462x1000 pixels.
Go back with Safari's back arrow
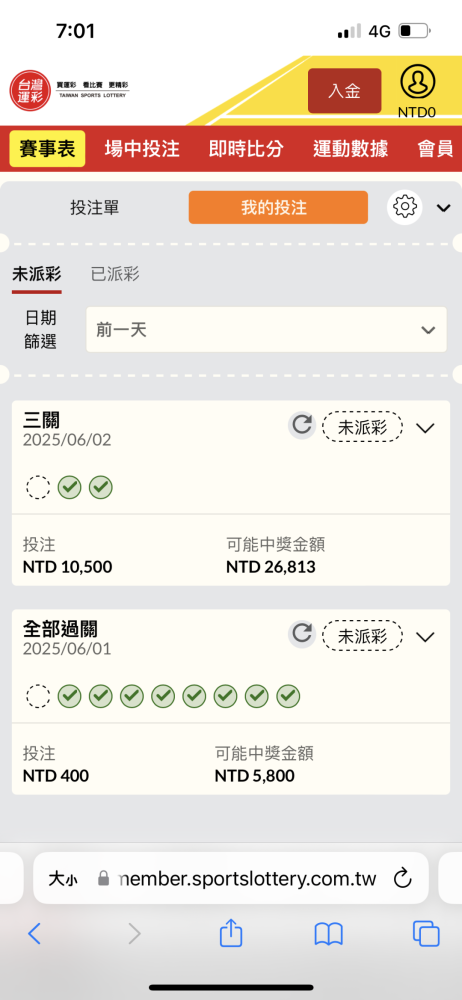(x=34, y=934)
